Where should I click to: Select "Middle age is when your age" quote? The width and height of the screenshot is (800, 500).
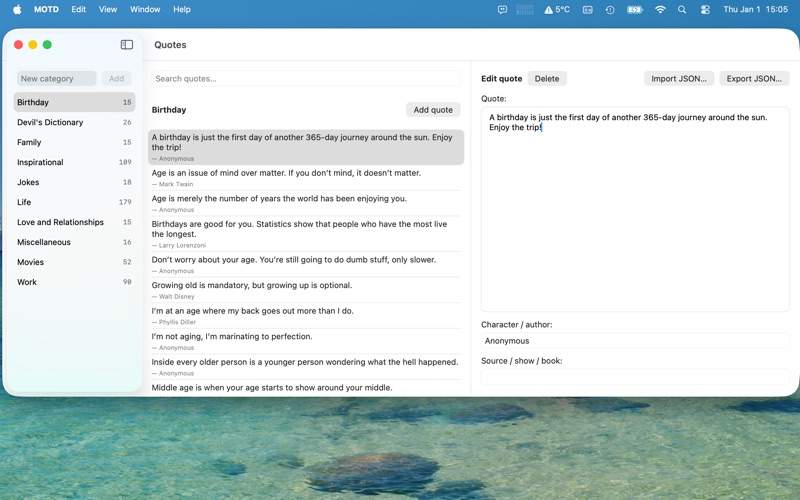pyautogui.click(x=306, y=388)
